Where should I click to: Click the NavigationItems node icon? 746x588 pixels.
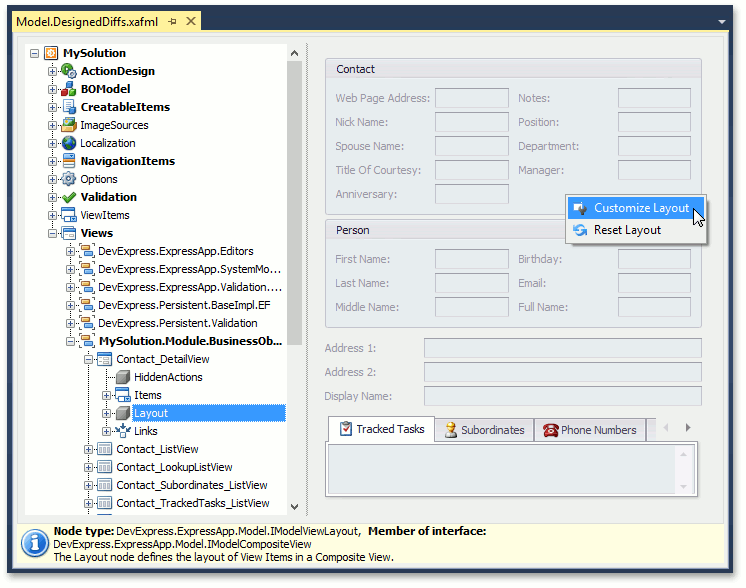click(69, 161)
